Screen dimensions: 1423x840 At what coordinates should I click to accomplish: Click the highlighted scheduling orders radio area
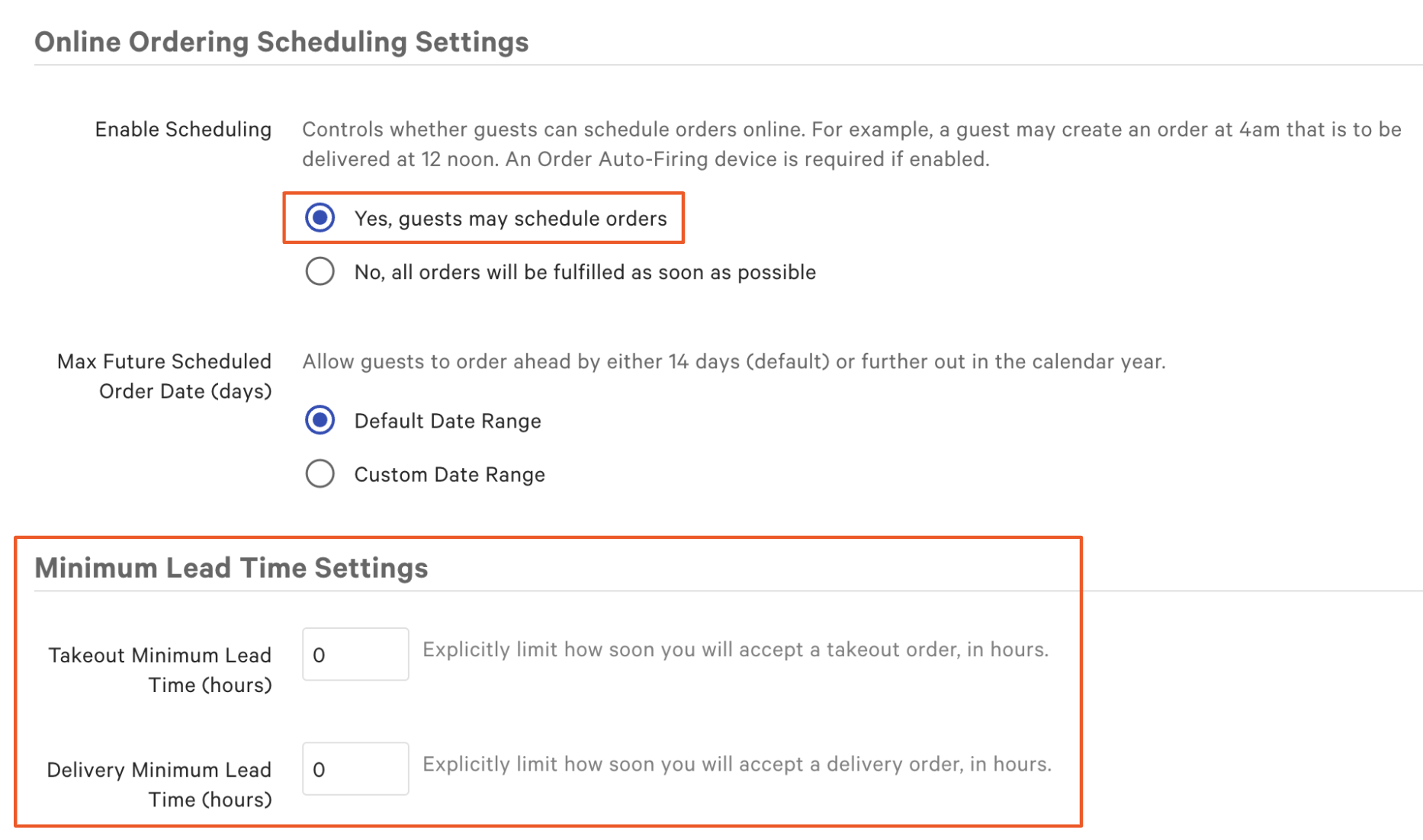click(483, 218)
